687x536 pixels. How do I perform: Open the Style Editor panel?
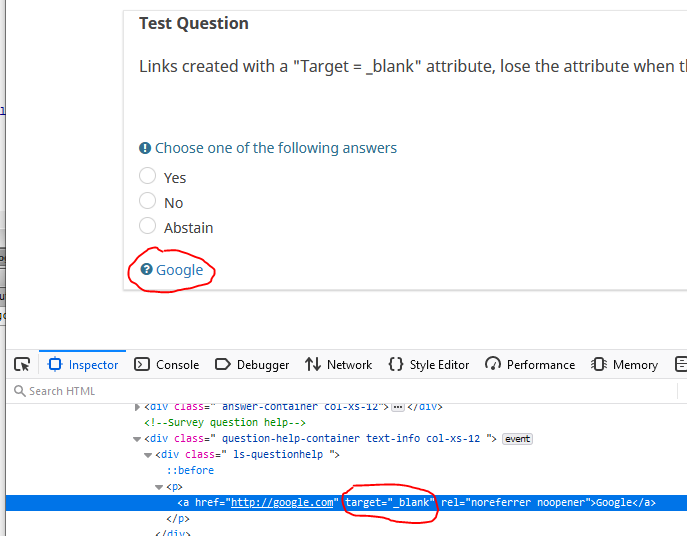click(x=428, y=365)
